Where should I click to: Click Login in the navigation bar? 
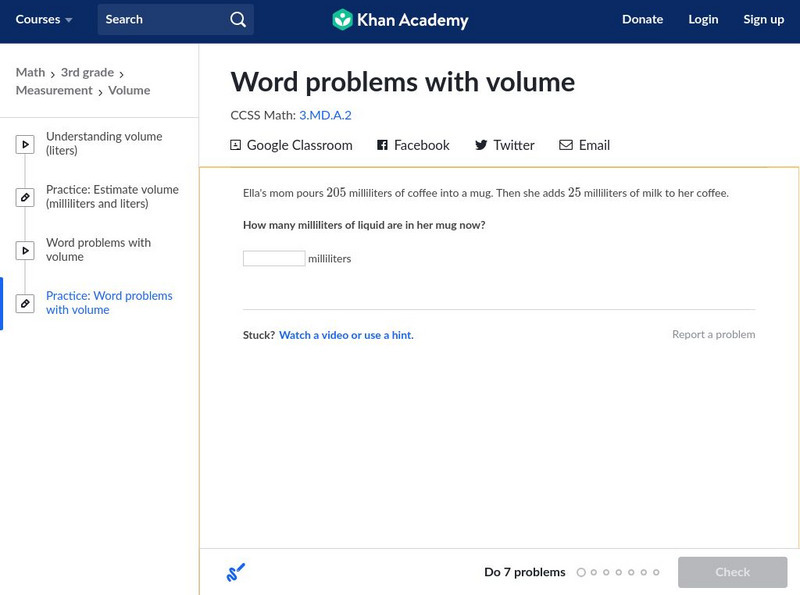pos(703,19)
